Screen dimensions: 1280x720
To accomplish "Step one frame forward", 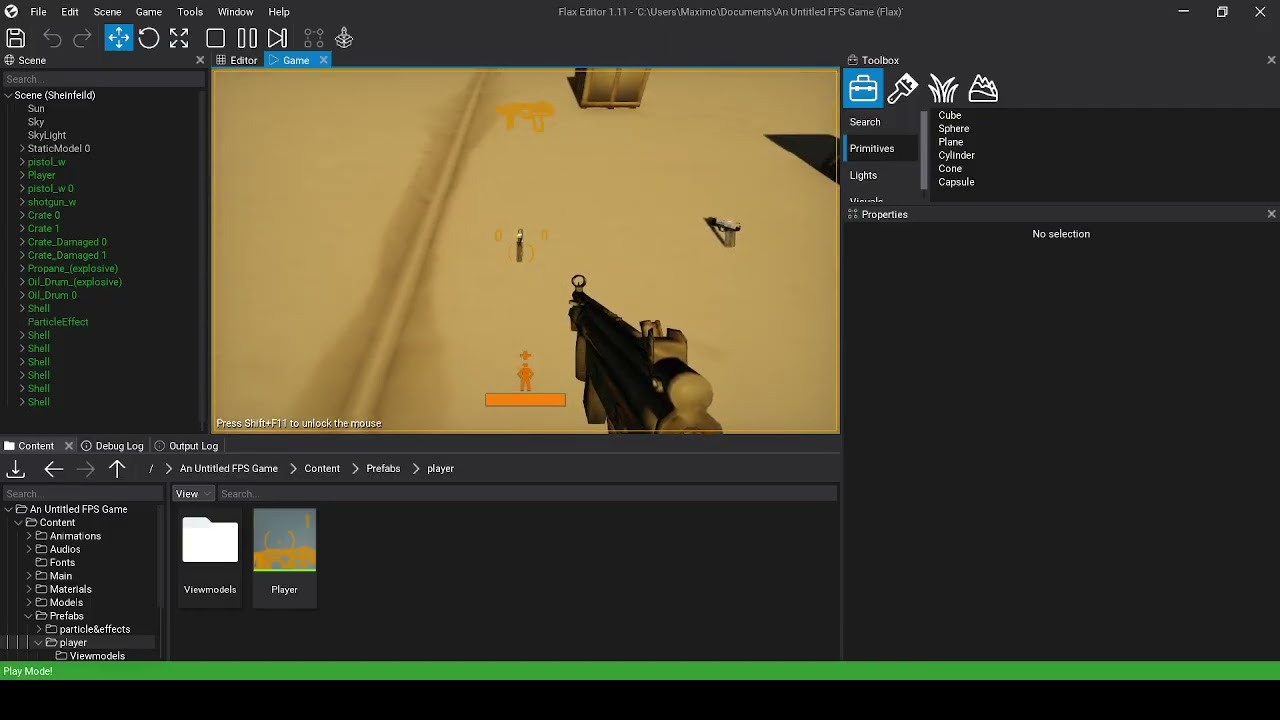I will (277, 38).
